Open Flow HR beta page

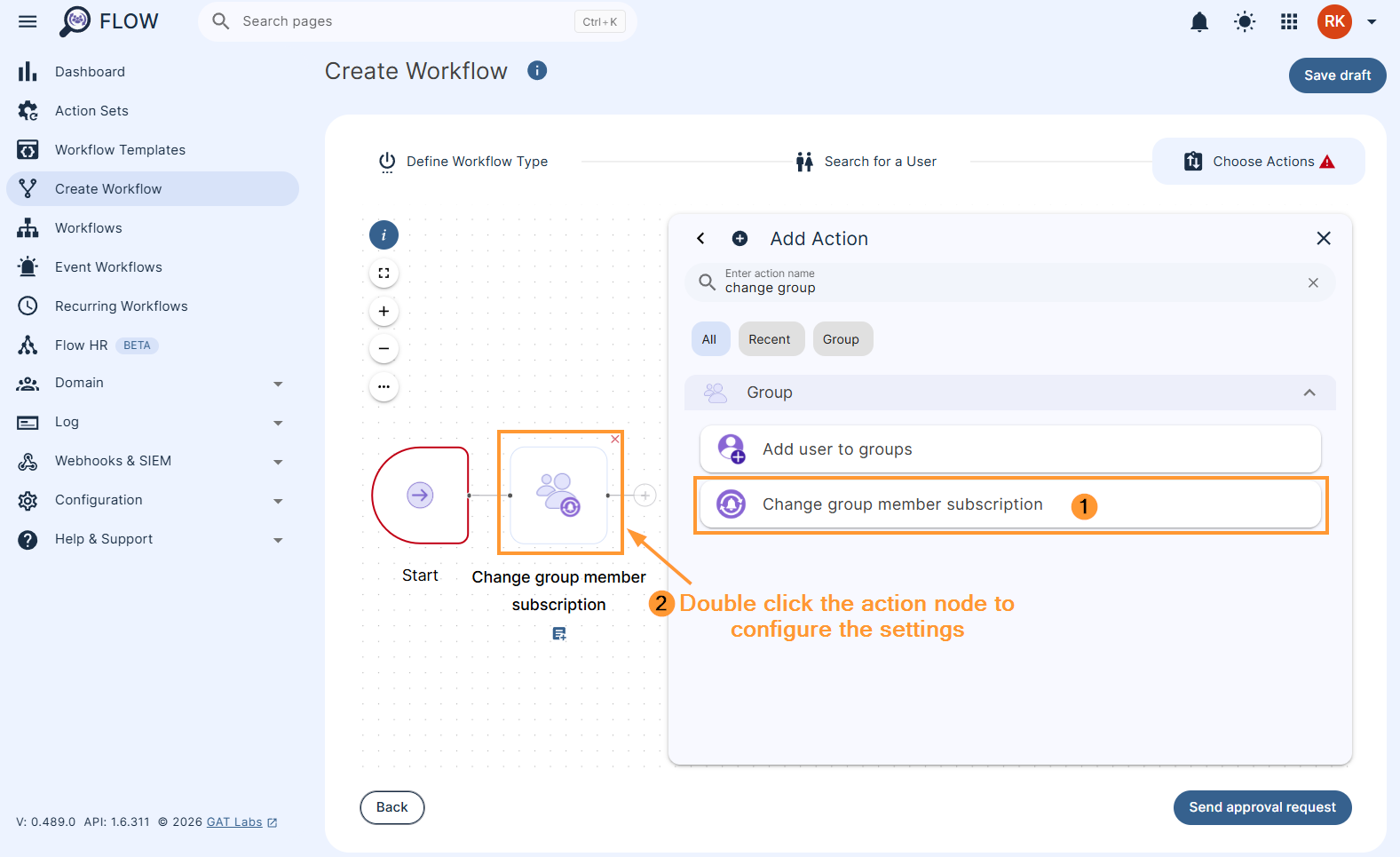coord(153,345)
